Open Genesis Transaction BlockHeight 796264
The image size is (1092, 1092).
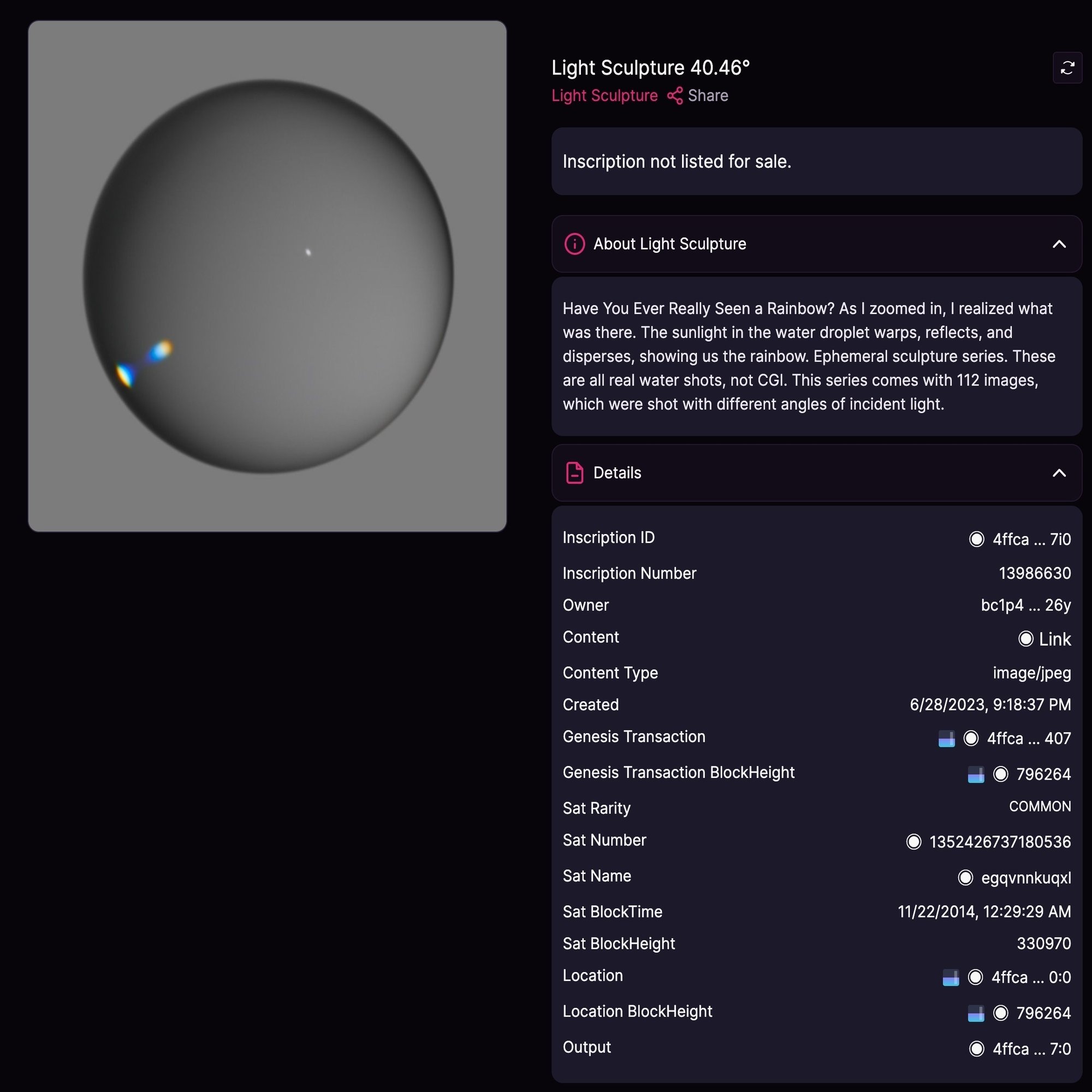click(1043, 774)
